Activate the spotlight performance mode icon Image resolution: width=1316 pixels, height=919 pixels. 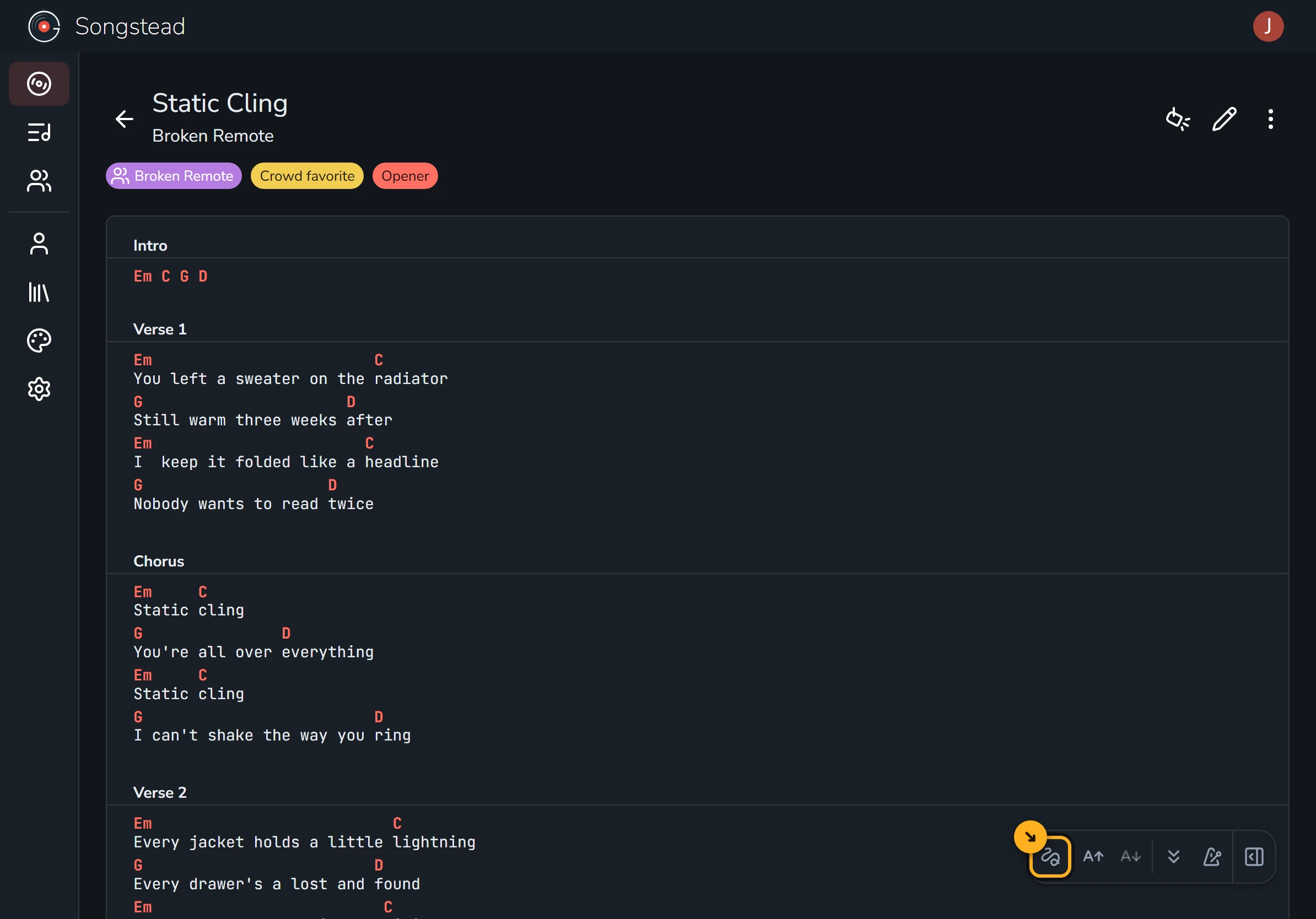[x=1178, y=119]
